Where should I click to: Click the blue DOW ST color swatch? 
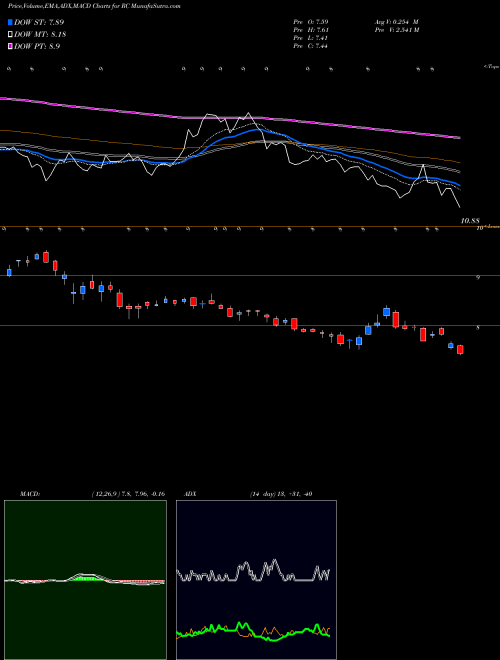click(10, 22)
